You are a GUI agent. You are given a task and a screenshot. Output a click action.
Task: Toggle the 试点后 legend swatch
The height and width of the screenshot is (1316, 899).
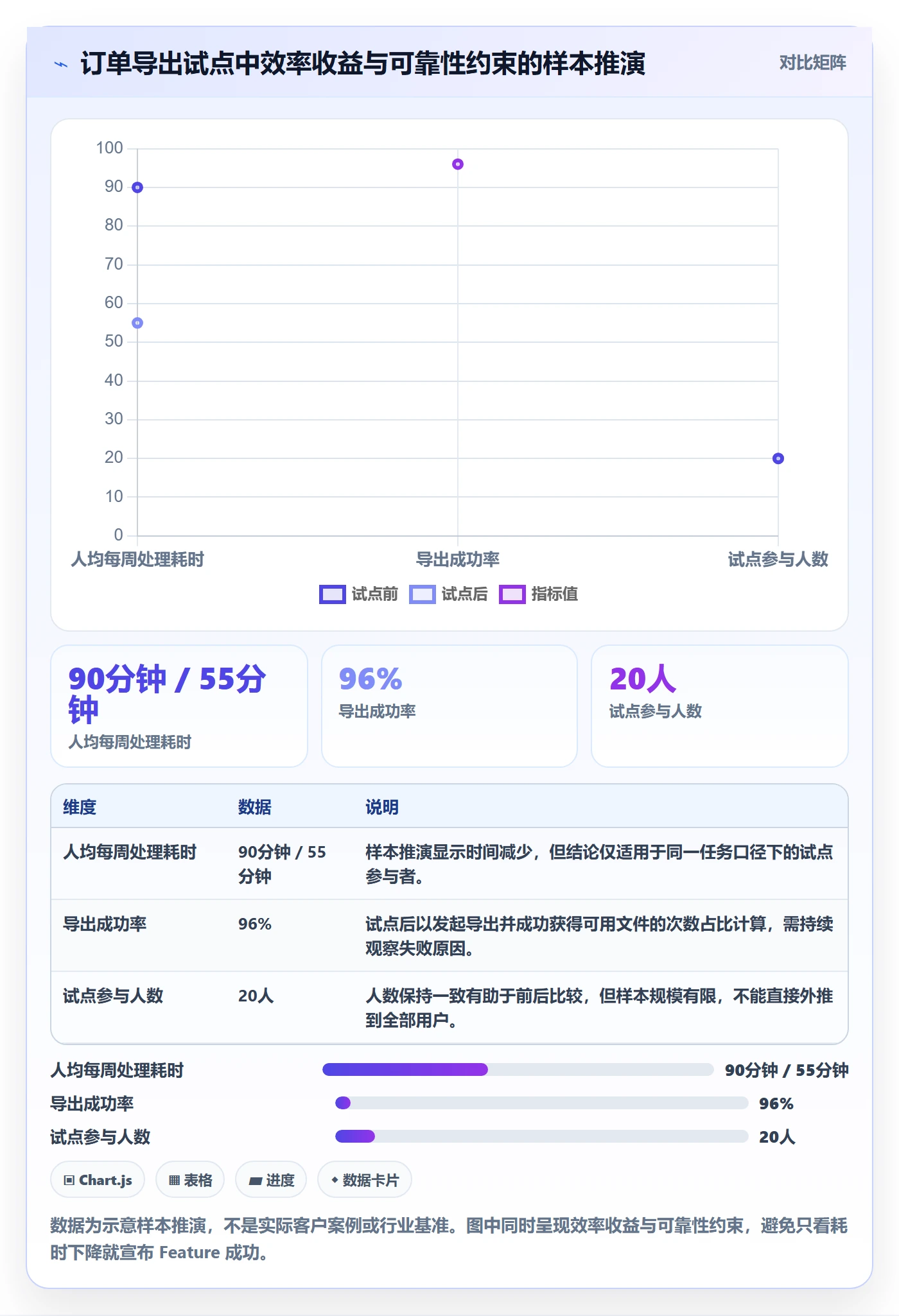tap(423, 594)
